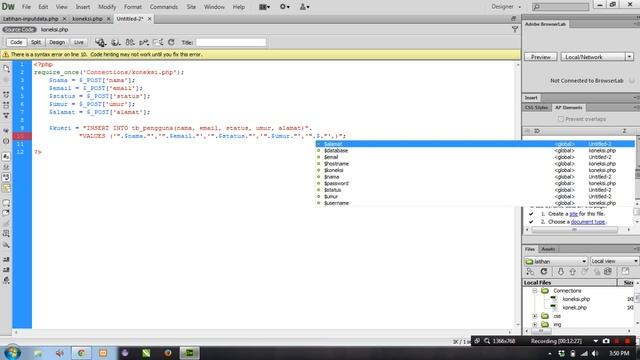Viewport: 640px width, 360px height.
Task: Collapse the Connections folder
Action: coord(535,291)
